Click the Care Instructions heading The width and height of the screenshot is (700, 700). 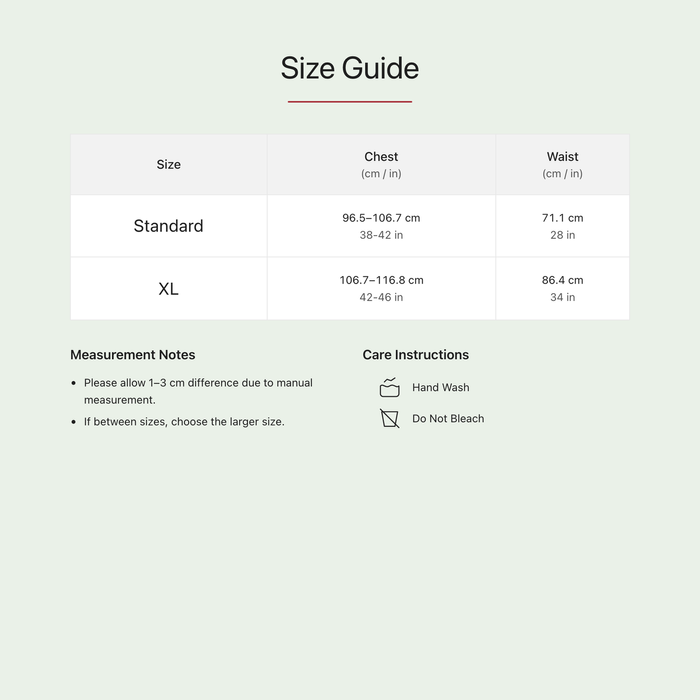[x=416, y=354]
